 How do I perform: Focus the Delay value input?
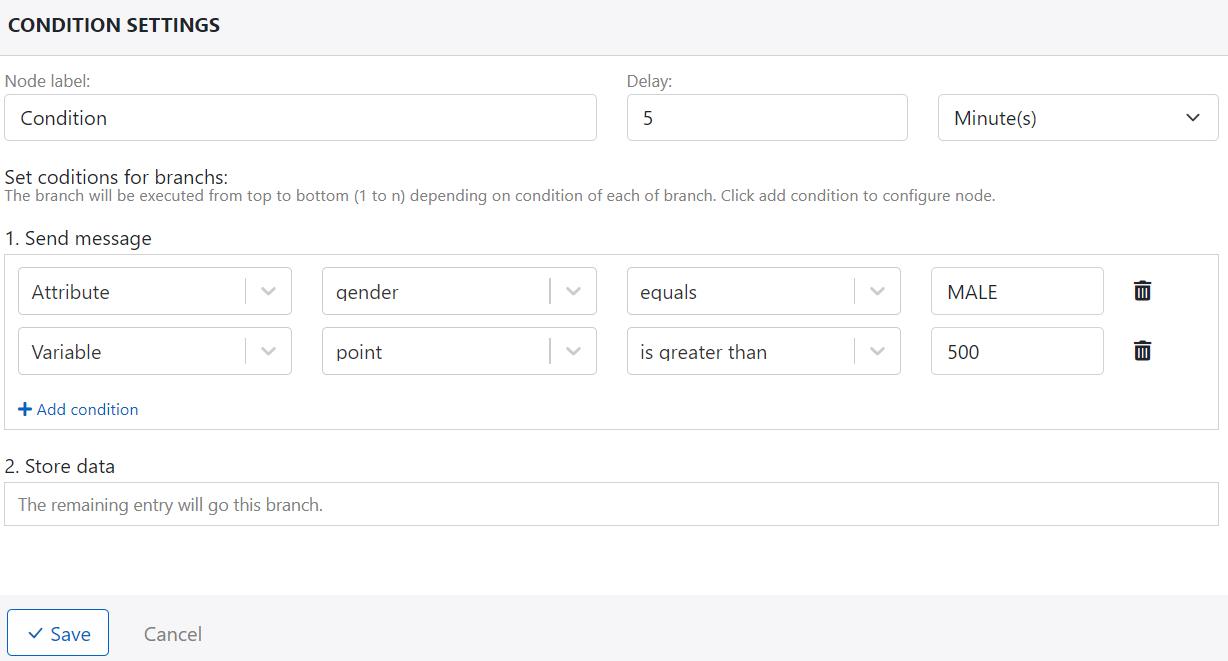(766, 118)
